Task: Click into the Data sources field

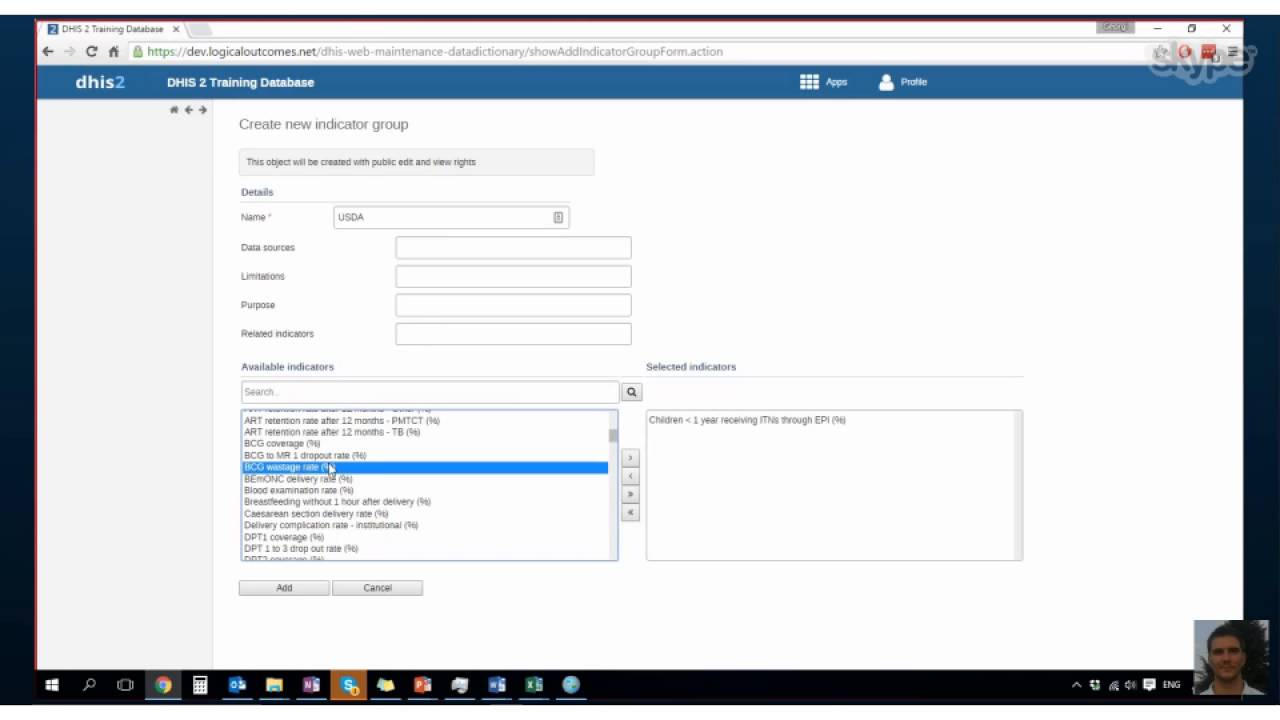Action: click(x=513, y=248)
